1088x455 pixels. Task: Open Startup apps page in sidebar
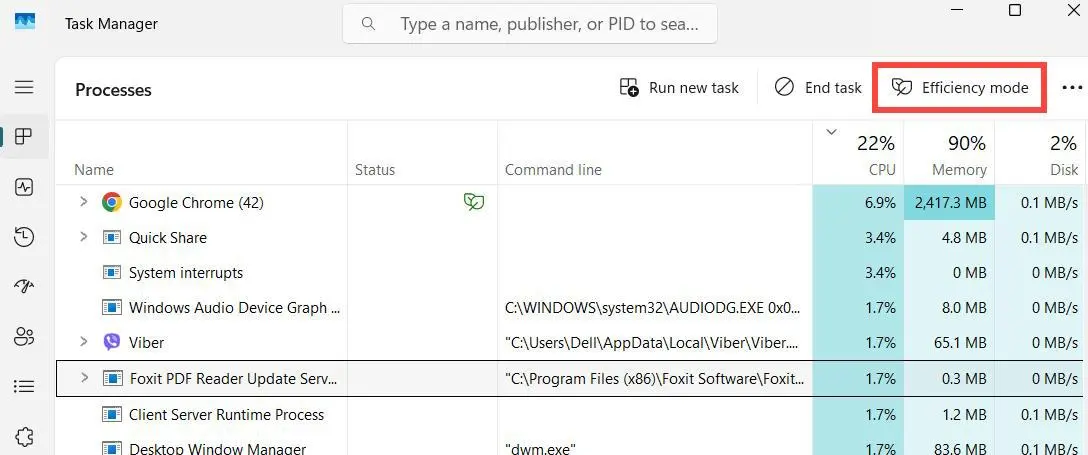click(x=24, y=286)
